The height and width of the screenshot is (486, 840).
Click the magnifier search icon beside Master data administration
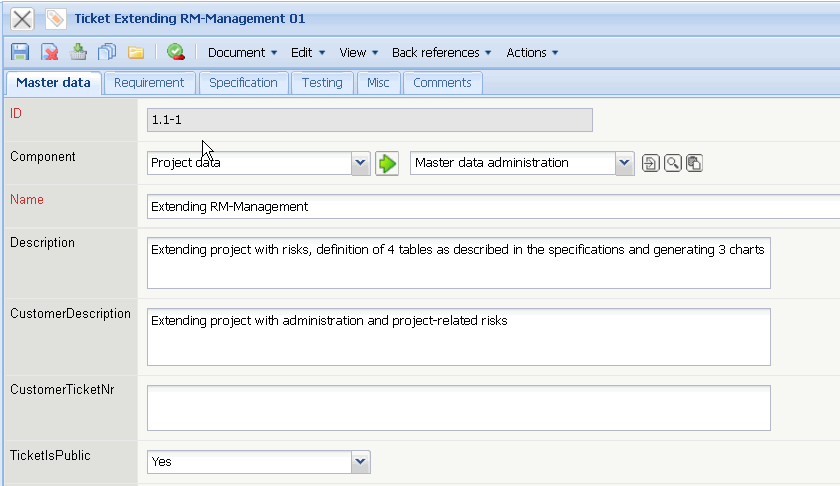[673, 163]
